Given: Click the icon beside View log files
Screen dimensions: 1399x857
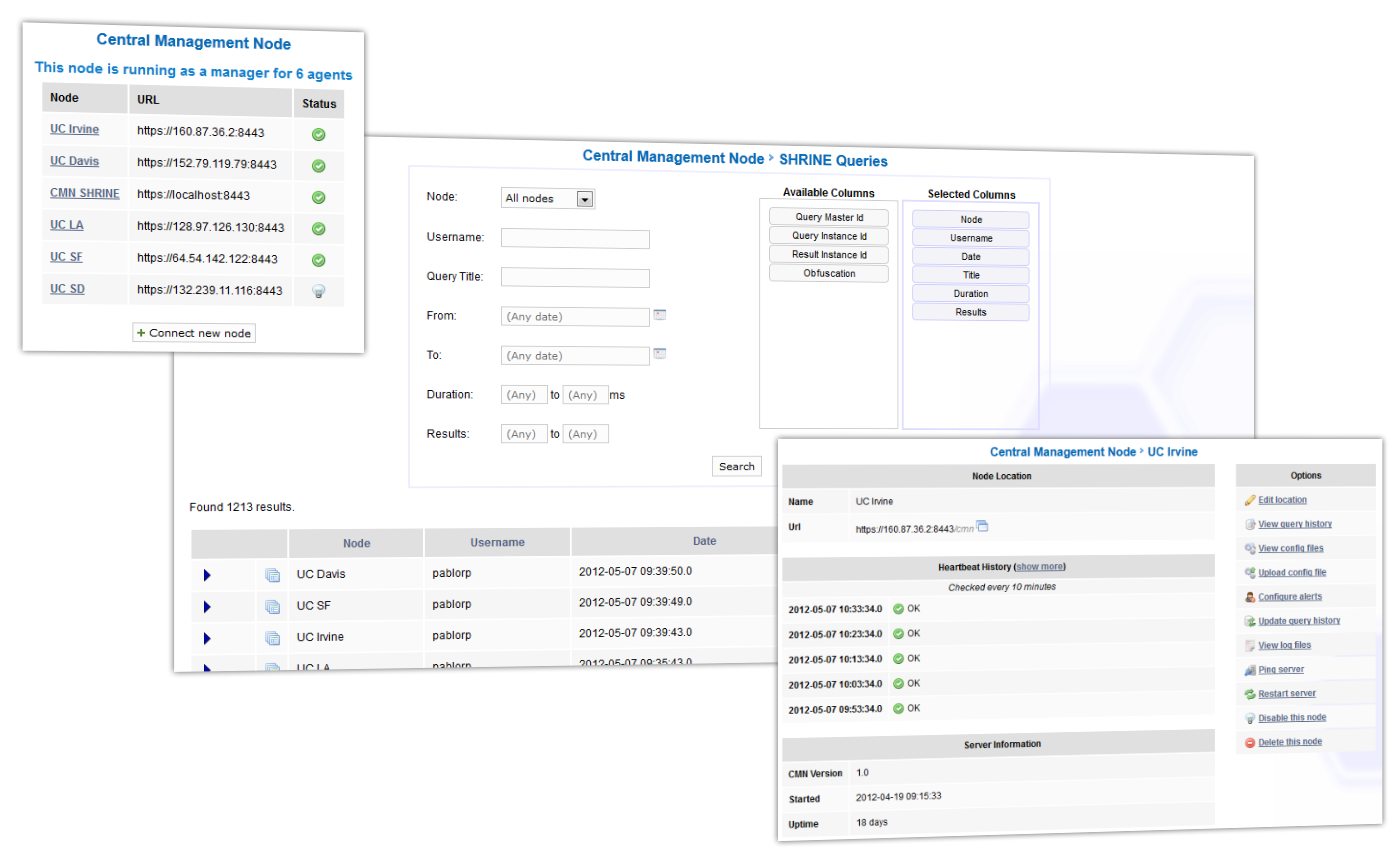Looking at the screenshot, I should tap(1250, 645).
